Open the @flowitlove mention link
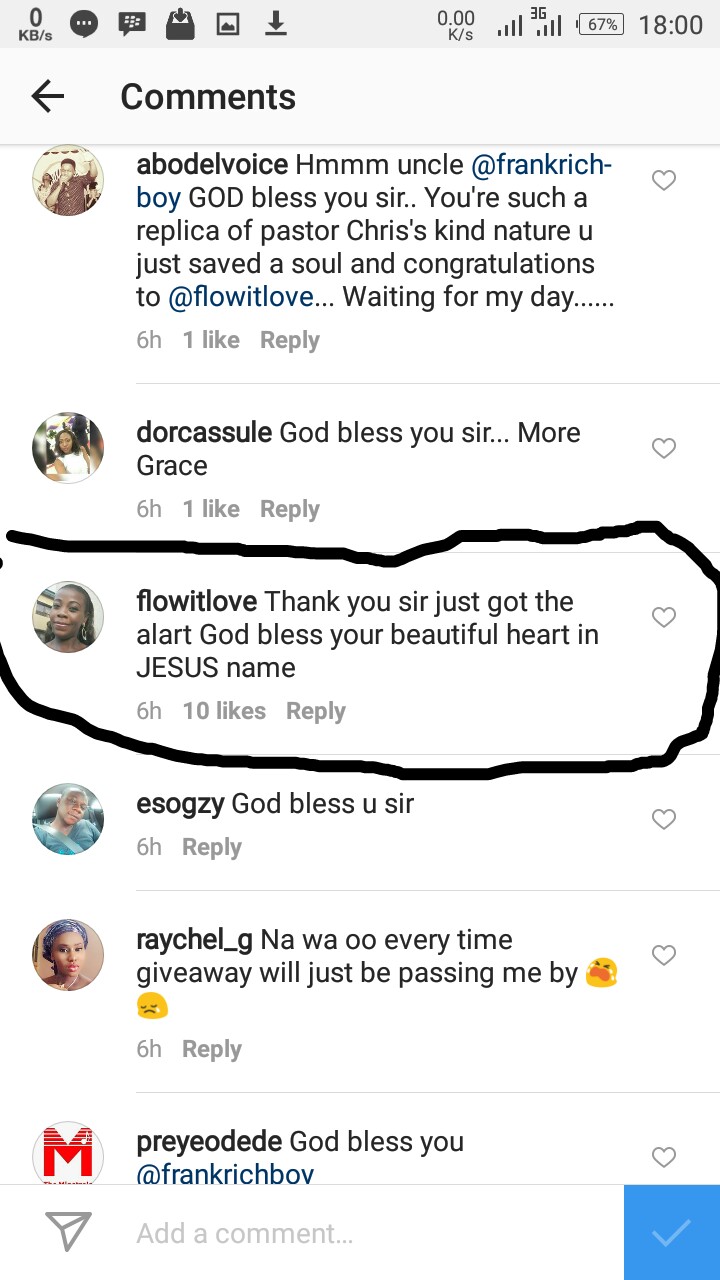The image size is (720, 1280). 240,297
